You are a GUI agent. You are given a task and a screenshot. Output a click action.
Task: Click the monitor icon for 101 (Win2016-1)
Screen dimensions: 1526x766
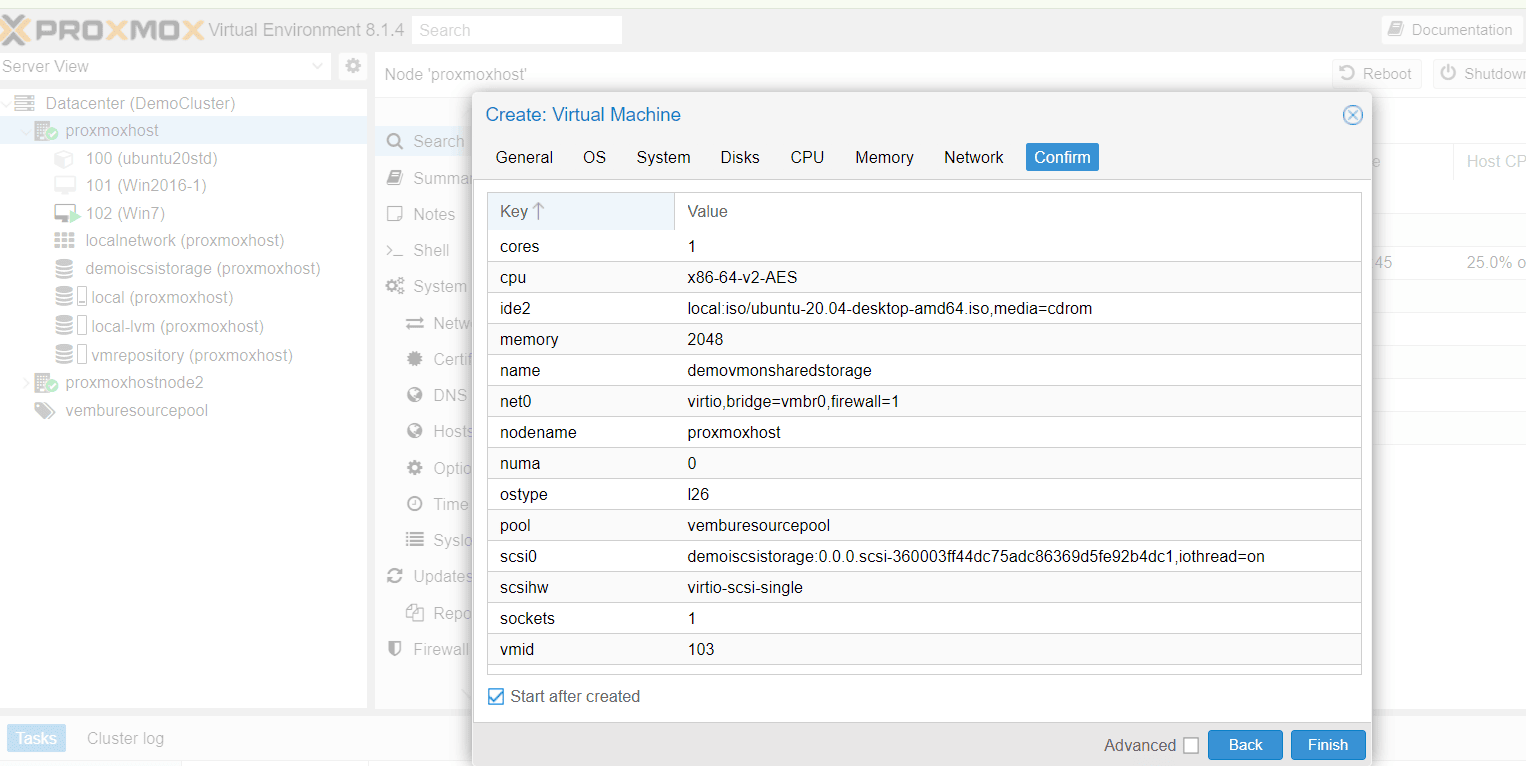[64, 185]
